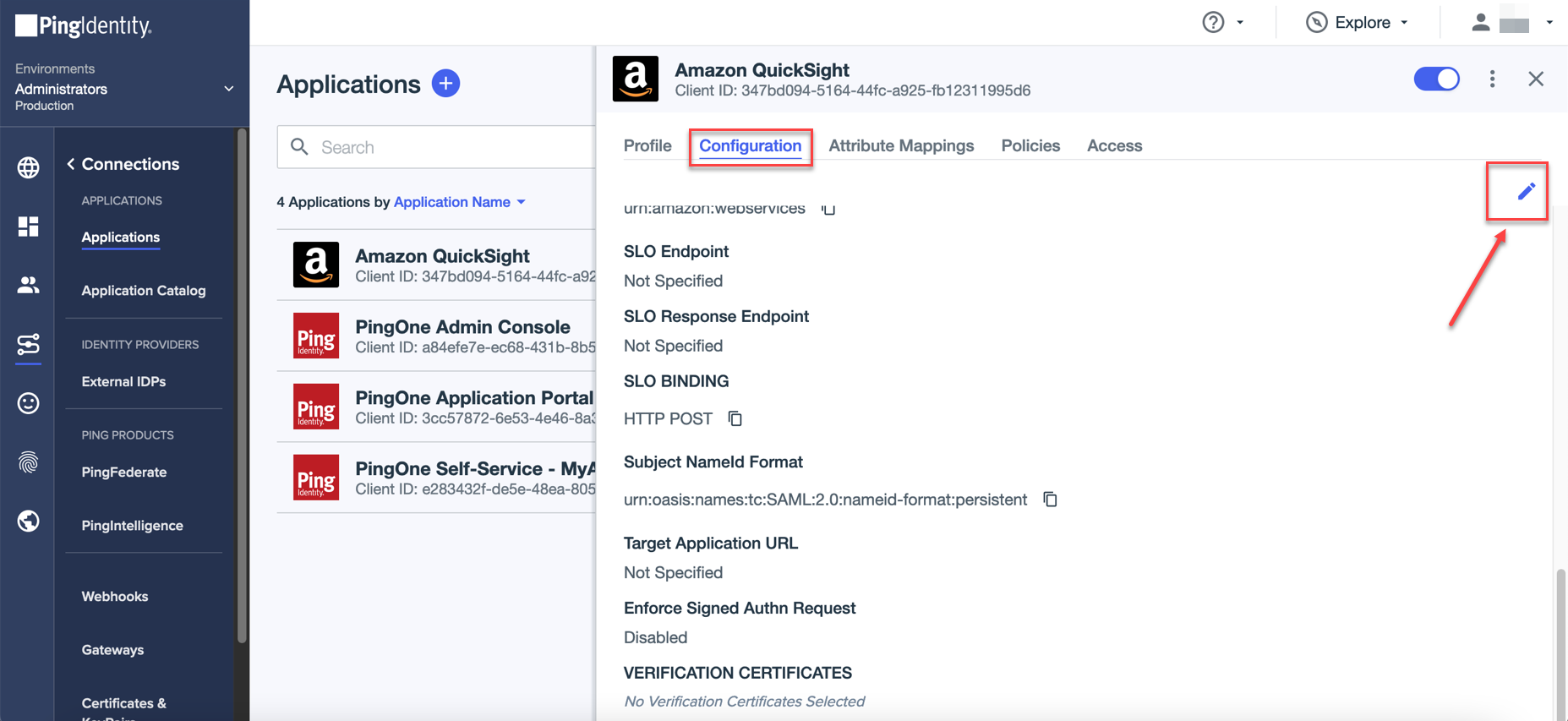Copy the HTTP POST binding value
This screenshot has height=721, width=1568.
pos(735,418)
